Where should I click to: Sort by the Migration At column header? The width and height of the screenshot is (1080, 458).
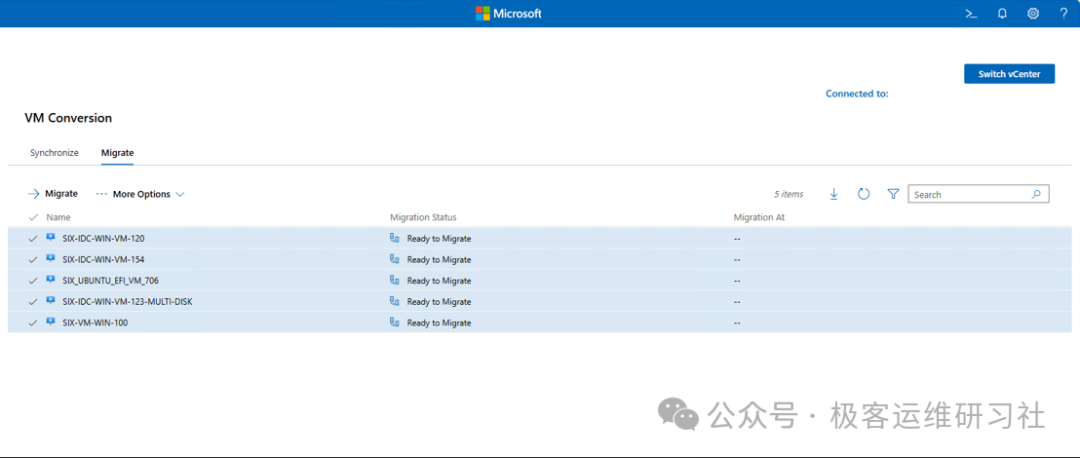[x=759, y=217]
